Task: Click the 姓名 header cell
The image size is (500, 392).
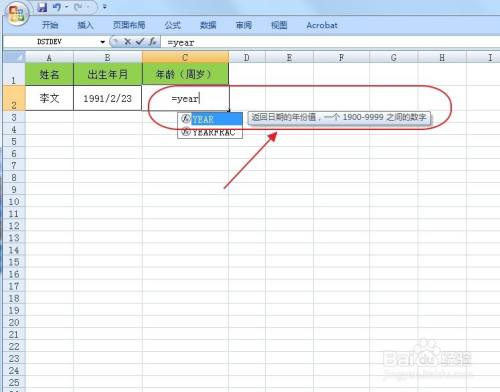Action: [49, 74]
